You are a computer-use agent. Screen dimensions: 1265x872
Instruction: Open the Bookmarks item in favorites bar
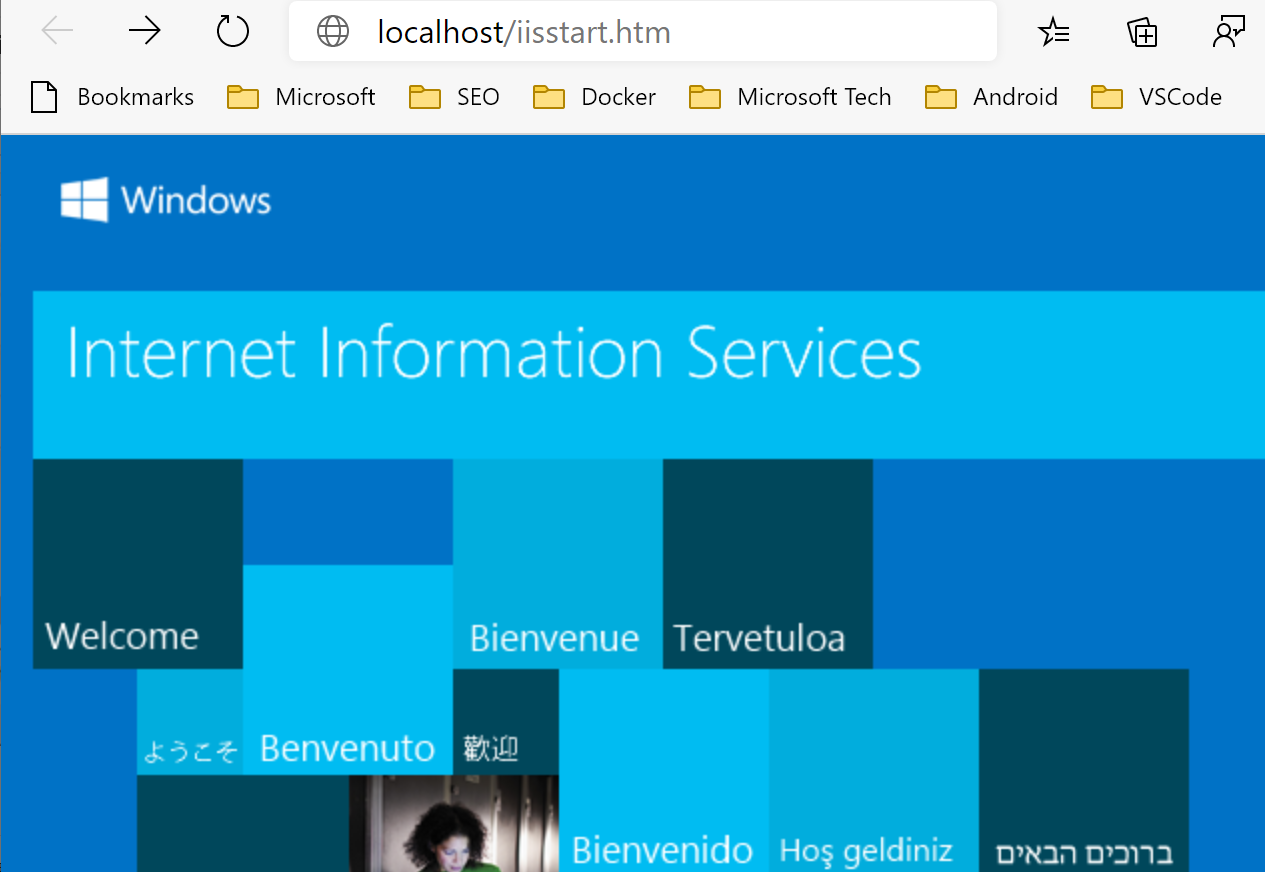[x=112, y=97]
